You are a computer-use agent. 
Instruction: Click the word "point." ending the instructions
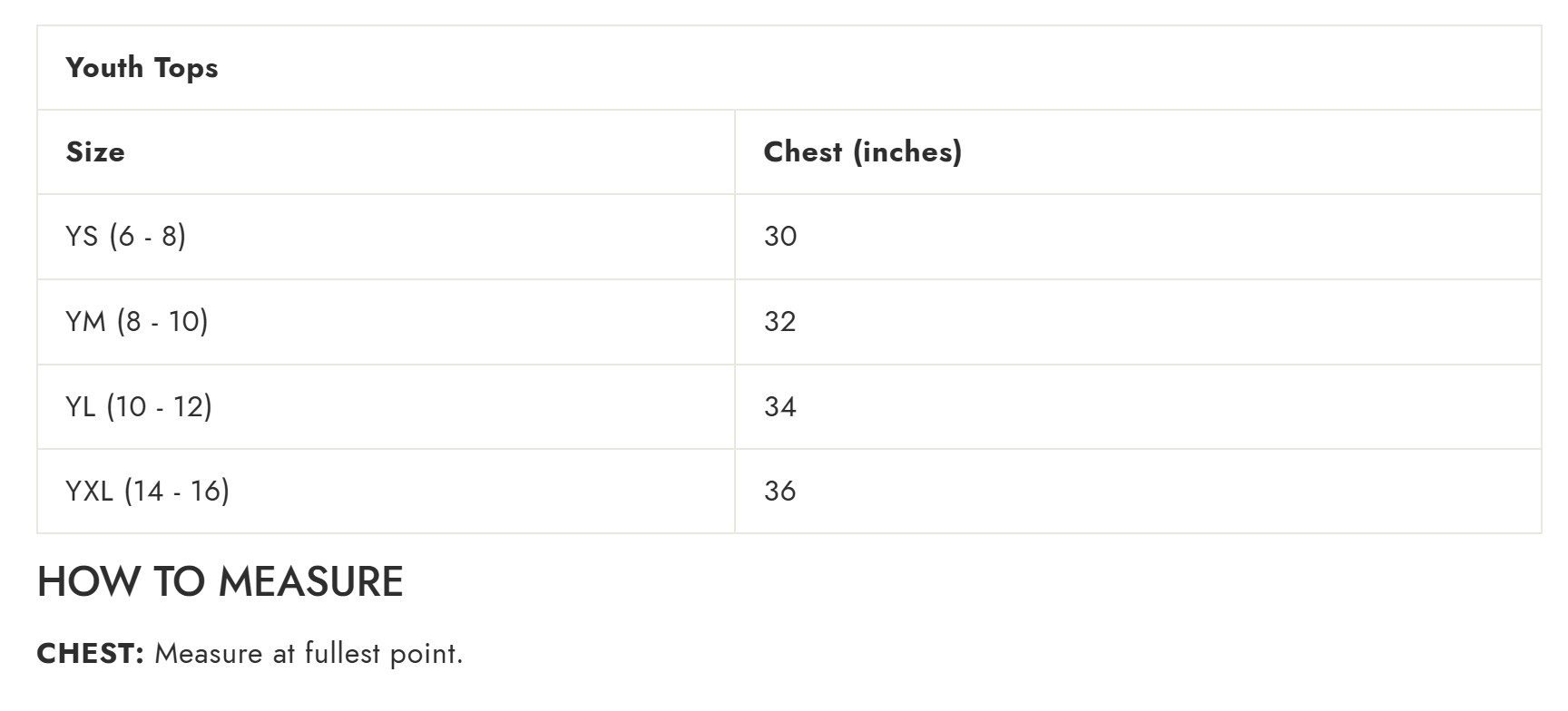[426, 653]
